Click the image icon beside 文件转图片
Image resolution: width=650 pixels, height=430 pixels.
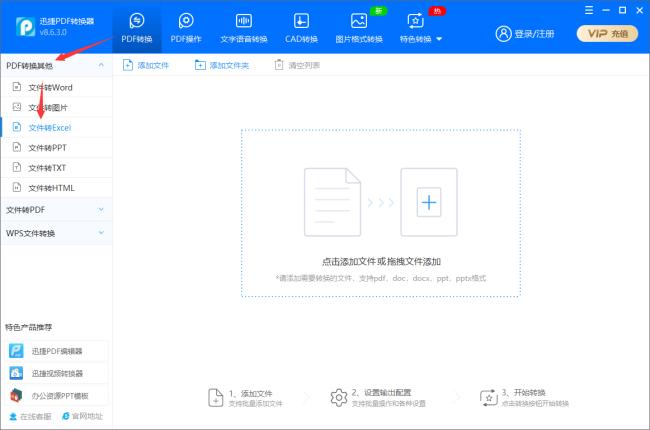pos(17,107)
